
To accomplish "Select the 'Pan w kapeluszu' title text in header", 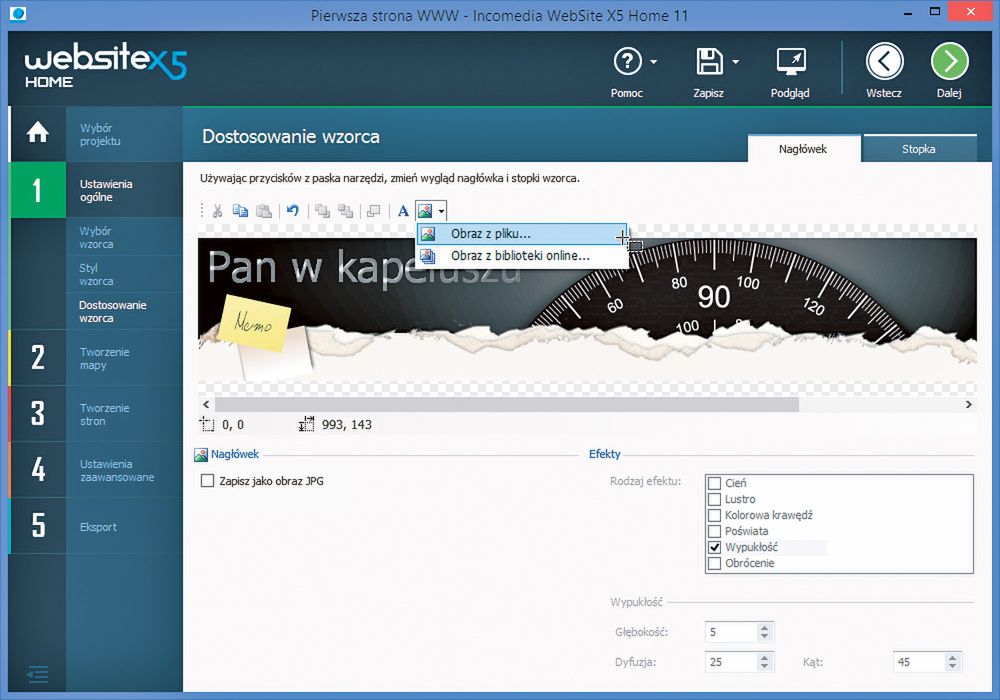I will tap(364, 266).
